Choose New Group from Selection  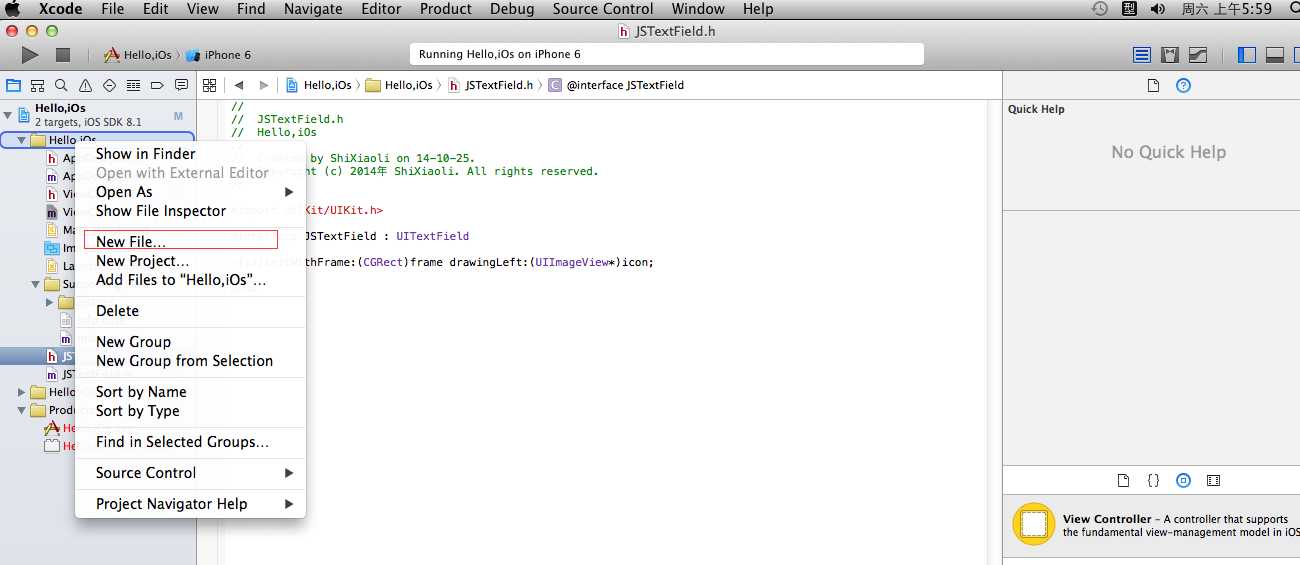pyautogui.click(x=190, y=361)
